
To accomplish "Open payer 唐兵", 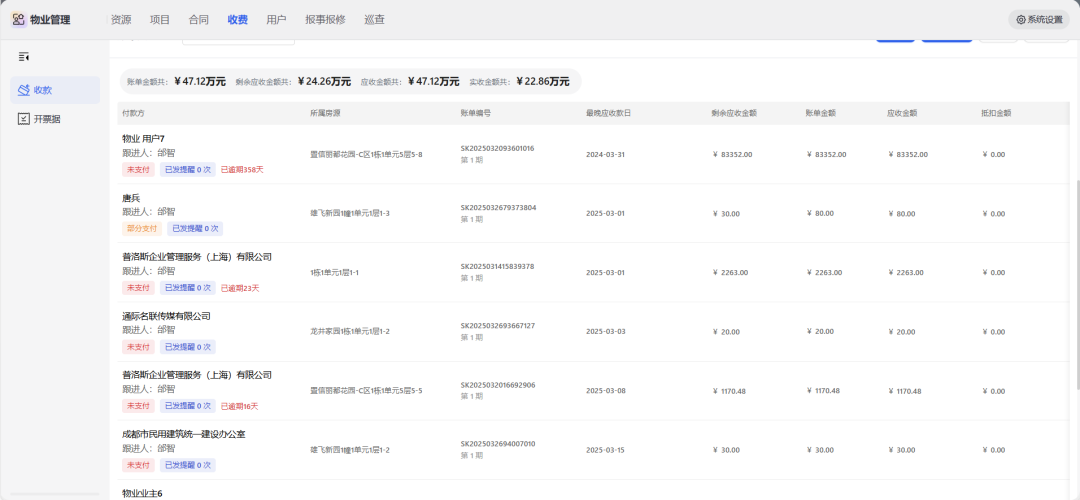I will click(131, 198).
